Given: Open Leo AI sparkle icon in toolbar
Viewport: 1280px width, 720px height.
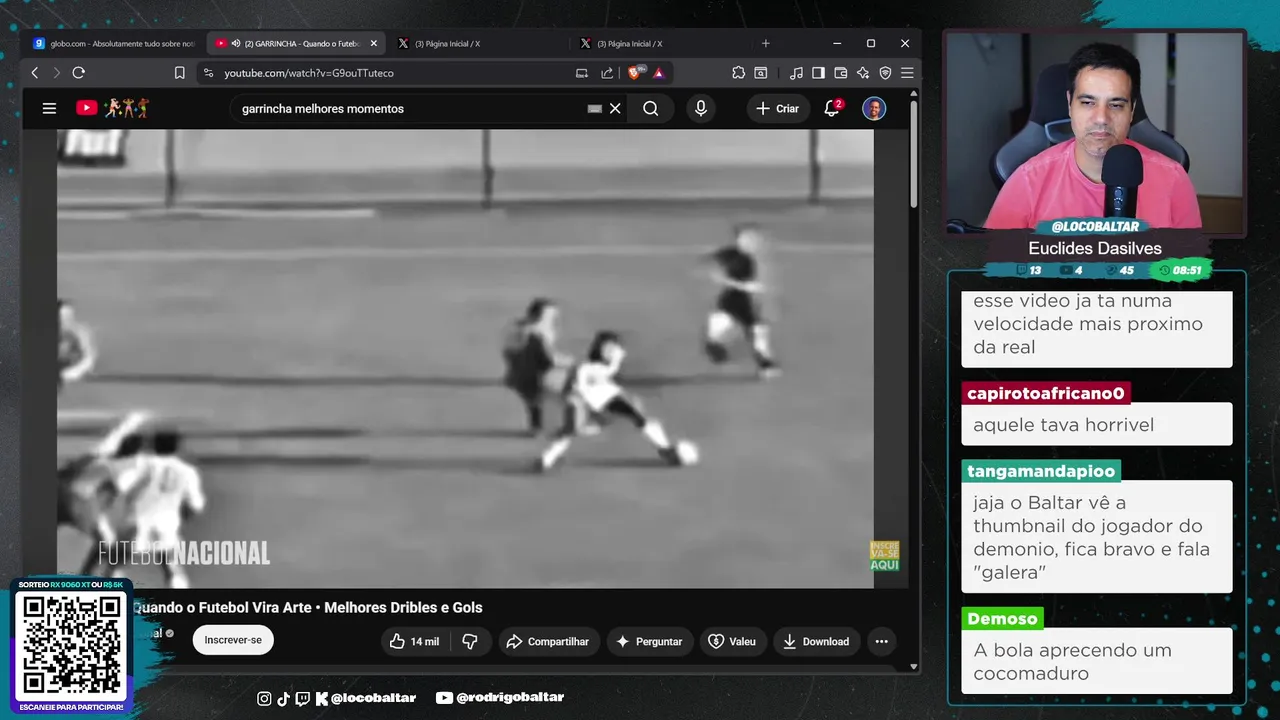Looking at the screenshot, I should (x=863, y=73).
